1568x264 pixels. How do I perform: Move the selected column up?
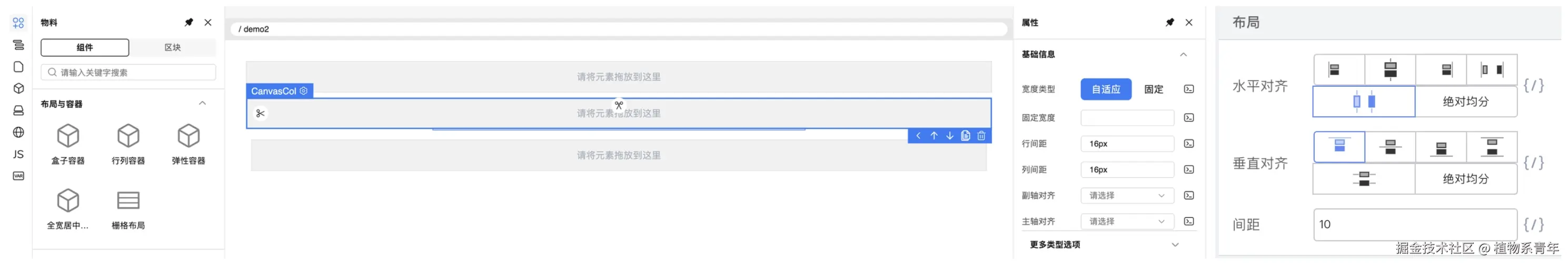(x=934, y=136)
